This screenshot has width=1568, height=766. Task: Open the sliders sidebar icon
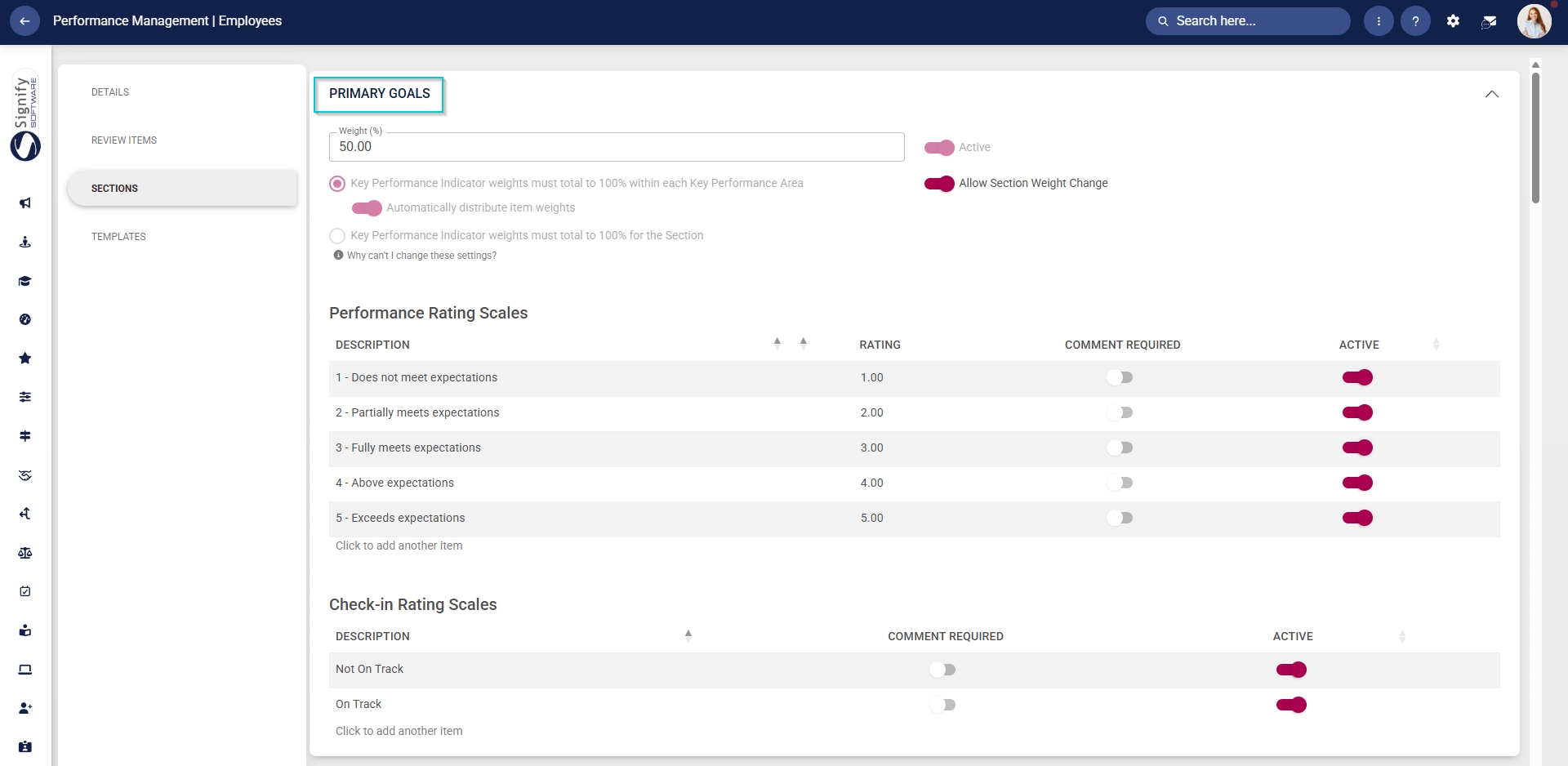pos(25,397)
